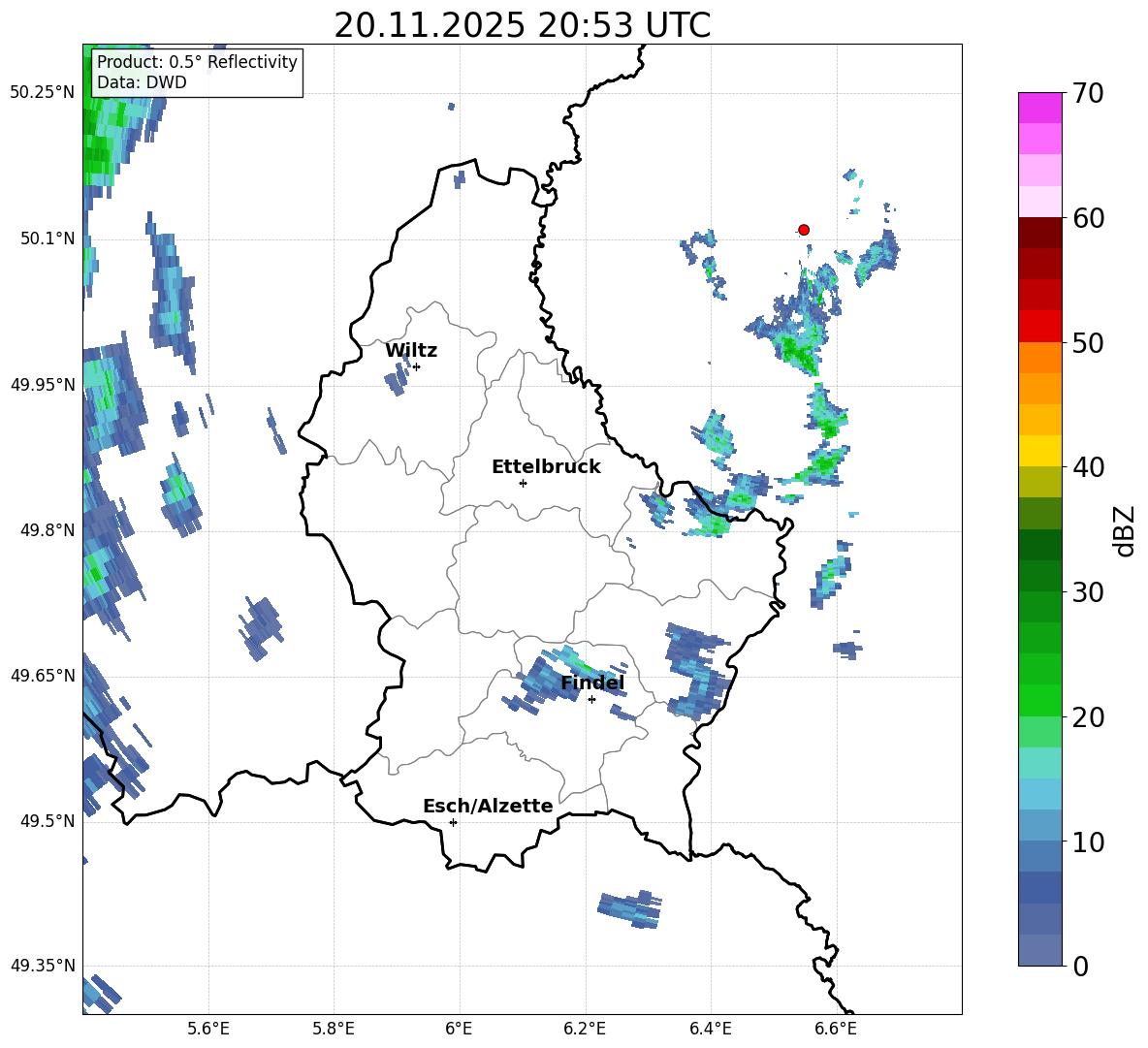
Task: Click the 60 tick on the colorbar
Action: click(1088, 218)
